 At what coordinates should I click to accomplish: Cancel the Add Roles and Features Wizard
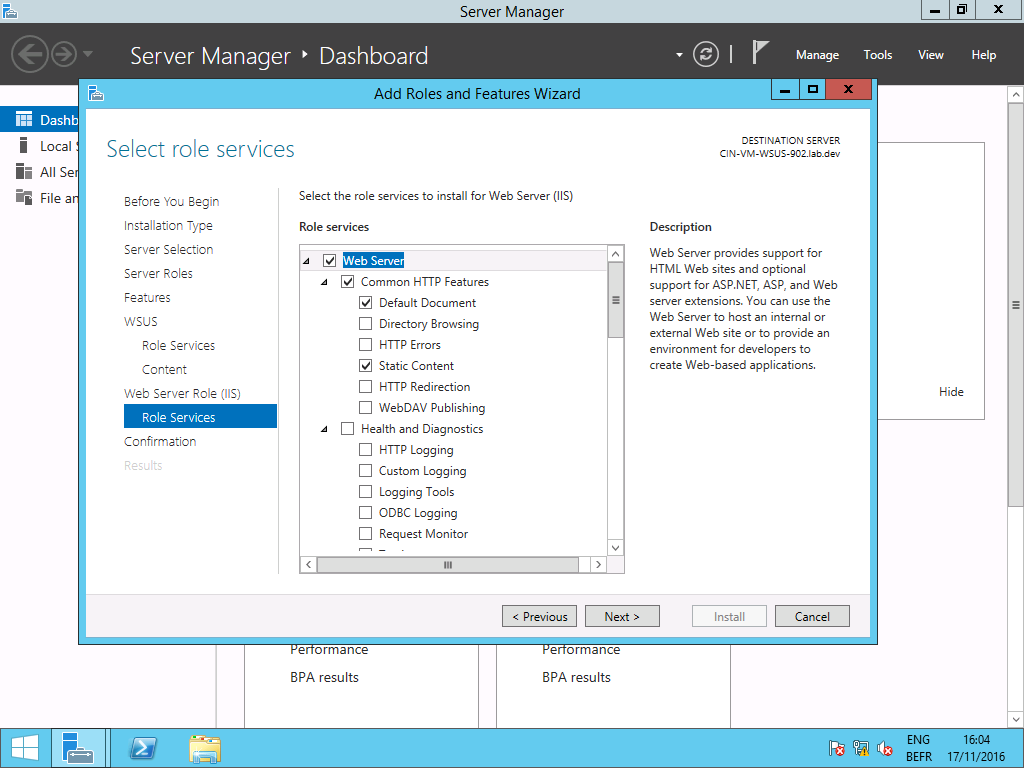pyautogui.click(x=812, y=616)
